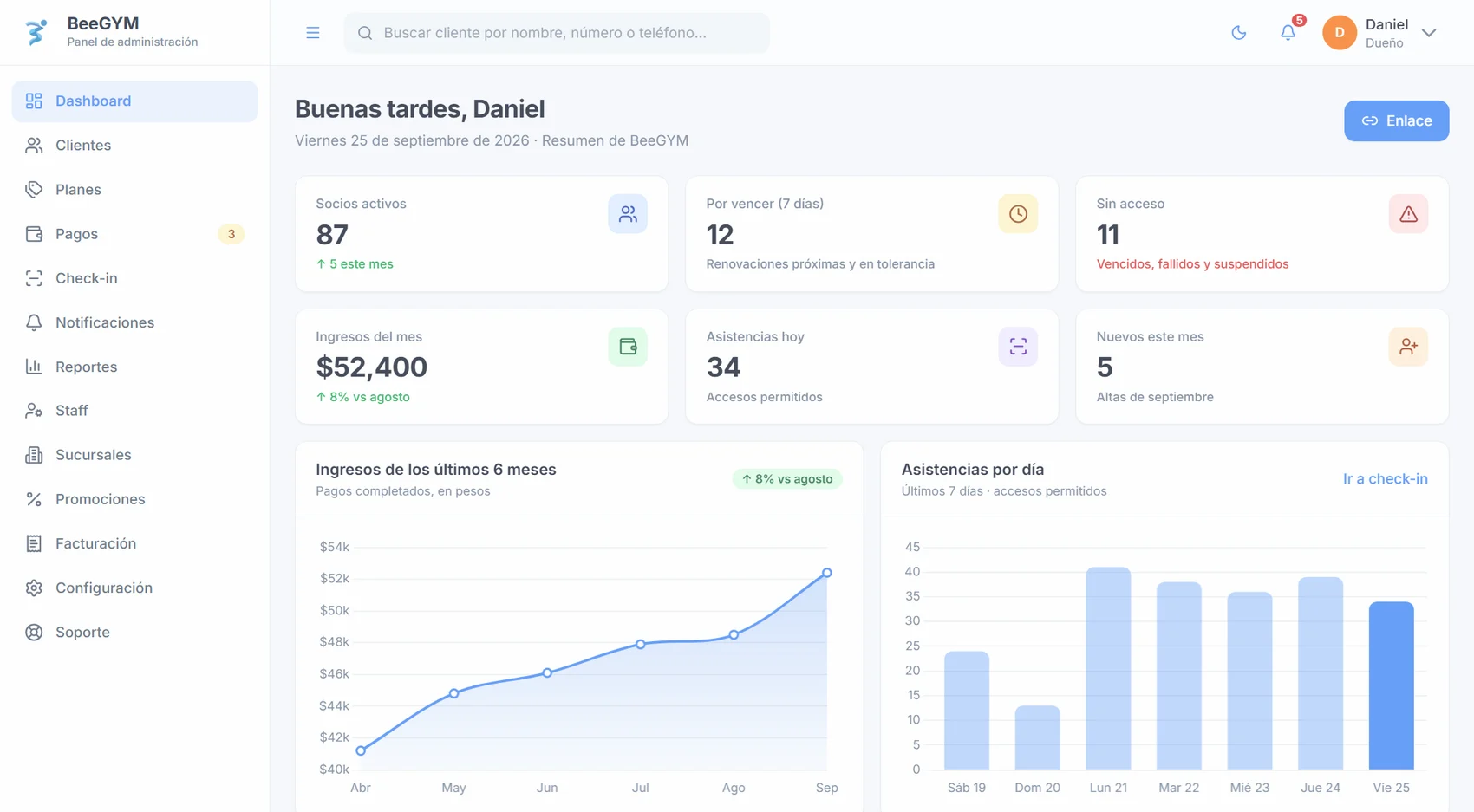Click the Nuevos este mes add-user icon
Viewport: 1474px width, 812px height.
pyautogui.click(x=1408, y=347)
